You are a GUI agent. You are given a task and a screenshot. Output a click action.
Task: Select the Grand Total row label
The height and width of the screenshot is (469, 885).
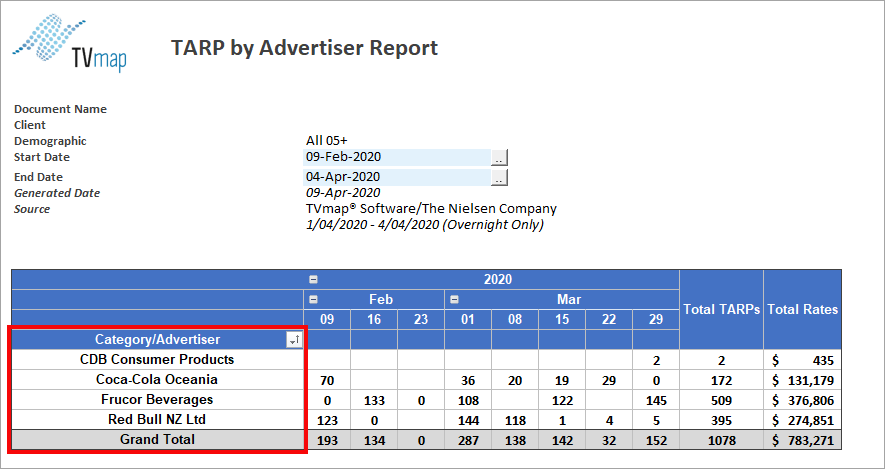[157, 440]
